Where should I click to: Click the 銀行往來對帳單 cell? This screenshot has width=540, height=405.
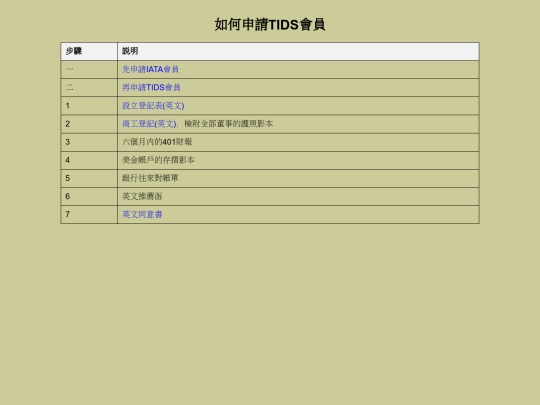click(x=298, y=178)
